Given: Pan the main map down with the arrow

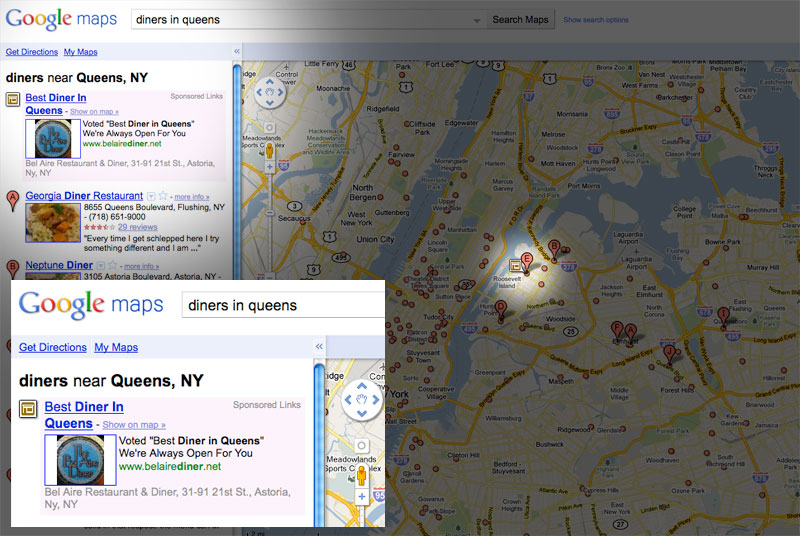Looking at the screenshot, I should coord(270,103).
